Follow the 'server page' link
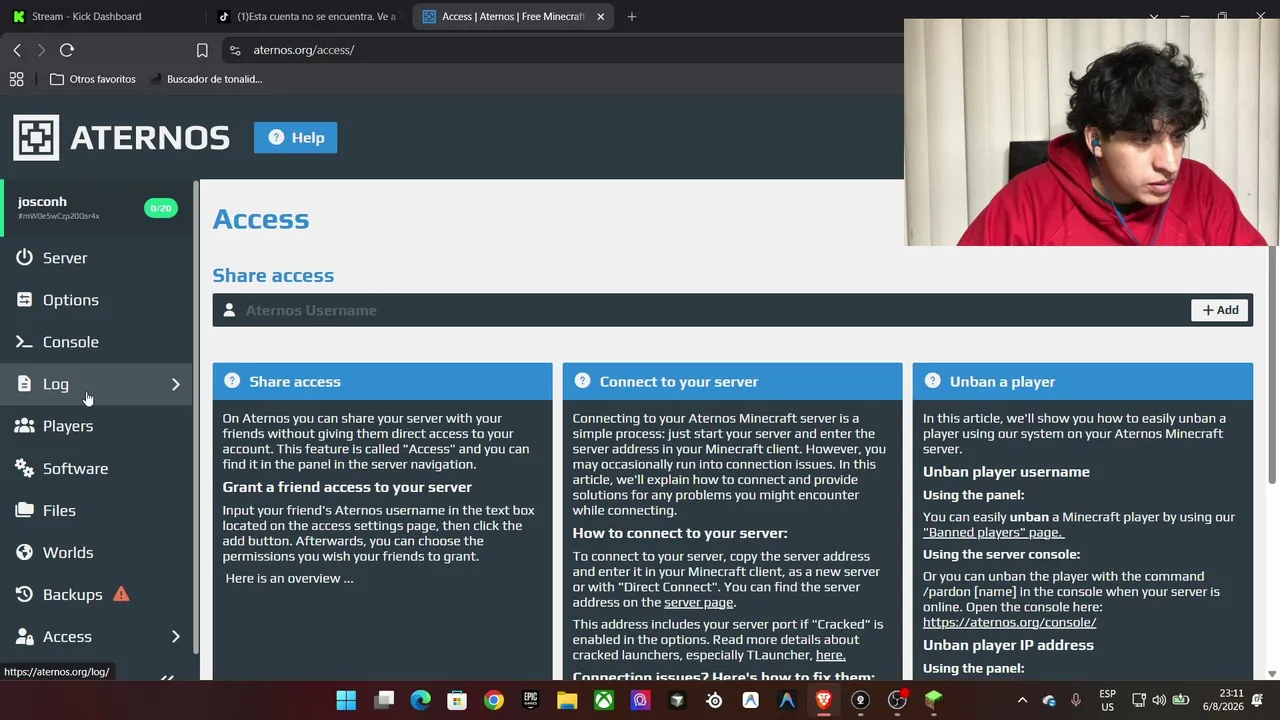Image resolution: width=1280 pixels, height=720 pixels. pyautogui.click(x=698, y=602)
